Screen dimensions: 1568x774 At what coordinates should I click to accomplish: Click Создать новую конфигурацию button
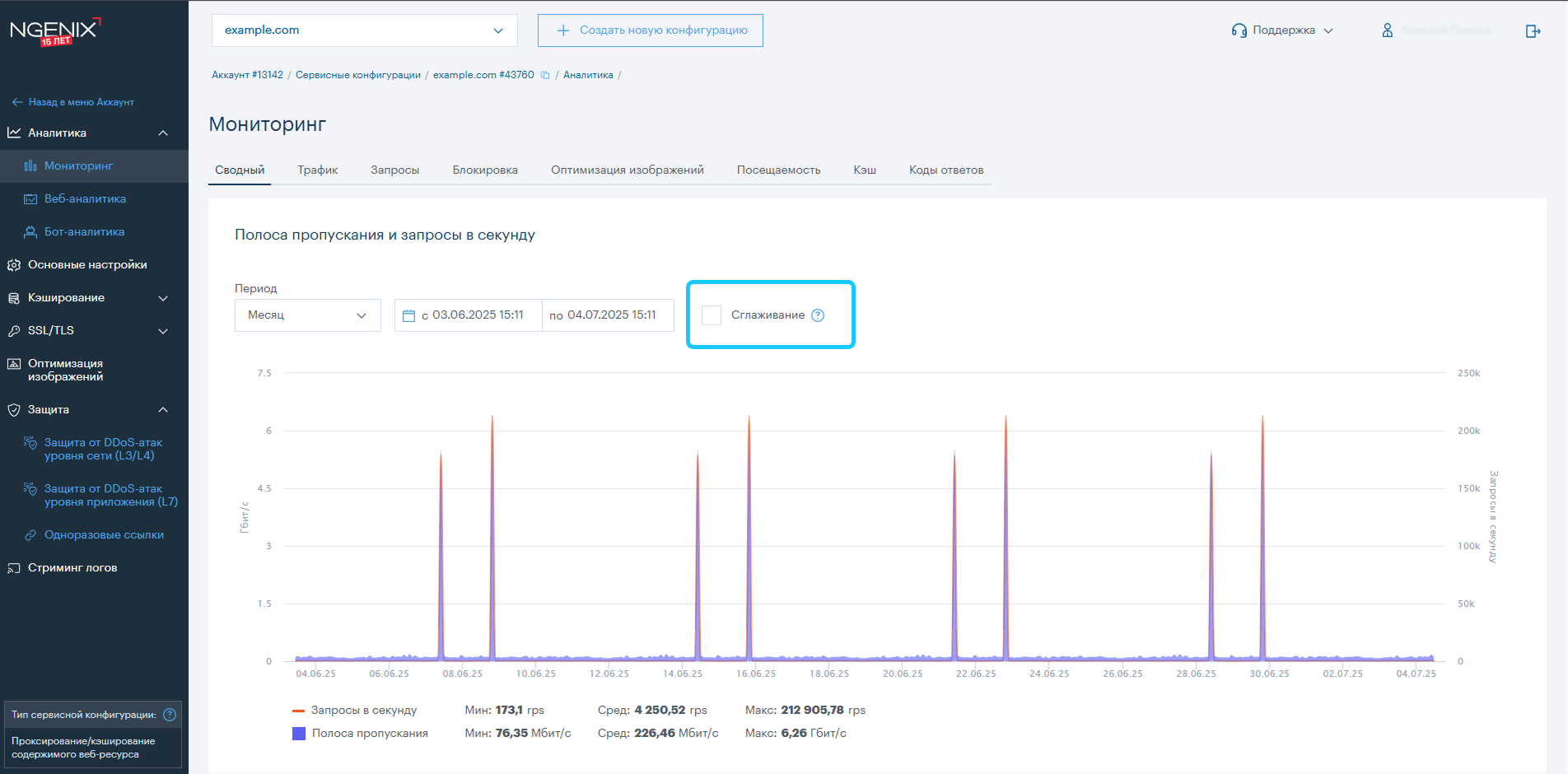click(651, 30)
